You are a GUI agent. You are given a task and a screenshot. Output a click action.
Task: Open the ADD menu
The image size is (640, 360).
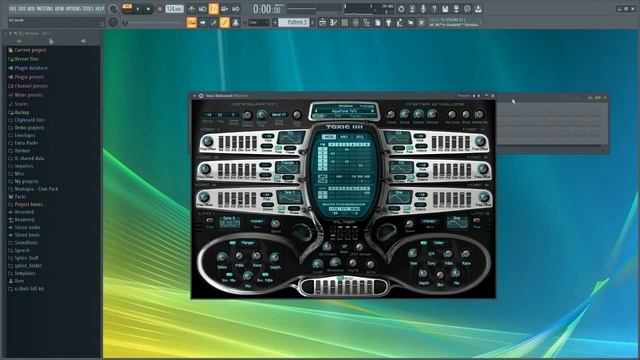coord(31,8)
